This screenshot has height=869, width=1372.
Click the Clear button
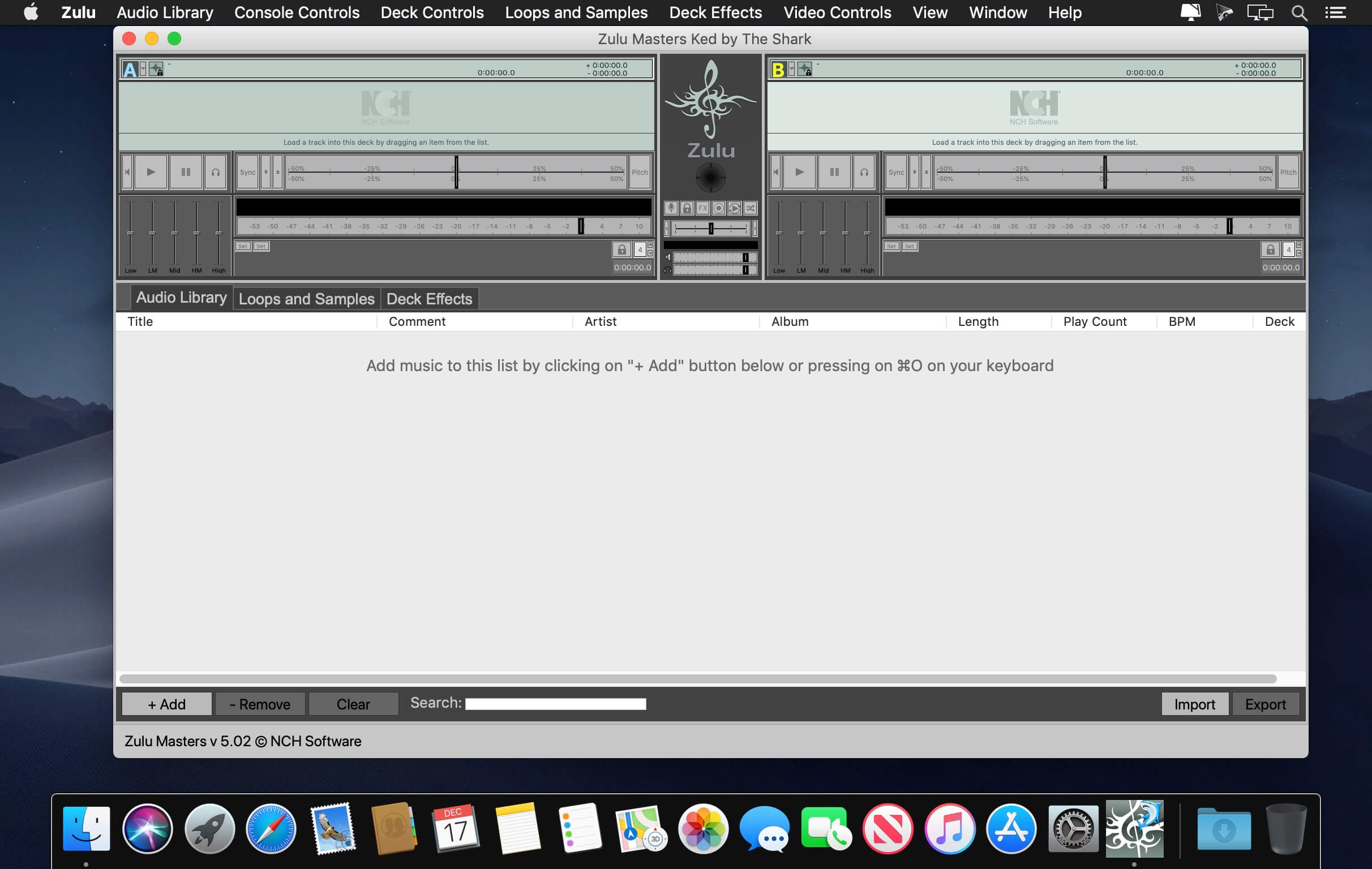[x=353, y=704]
